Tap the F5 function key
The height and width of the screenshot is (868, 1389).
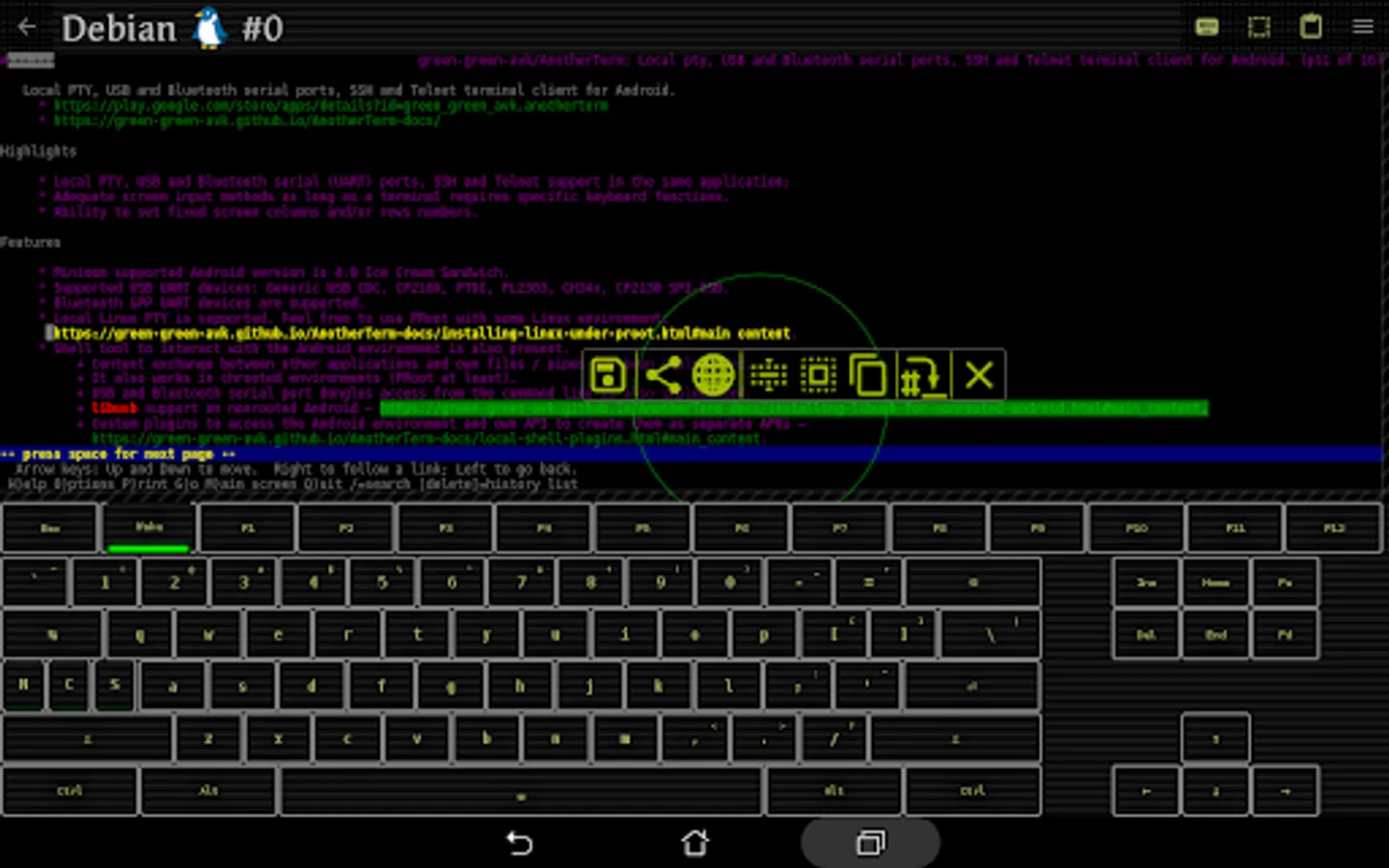643,529
